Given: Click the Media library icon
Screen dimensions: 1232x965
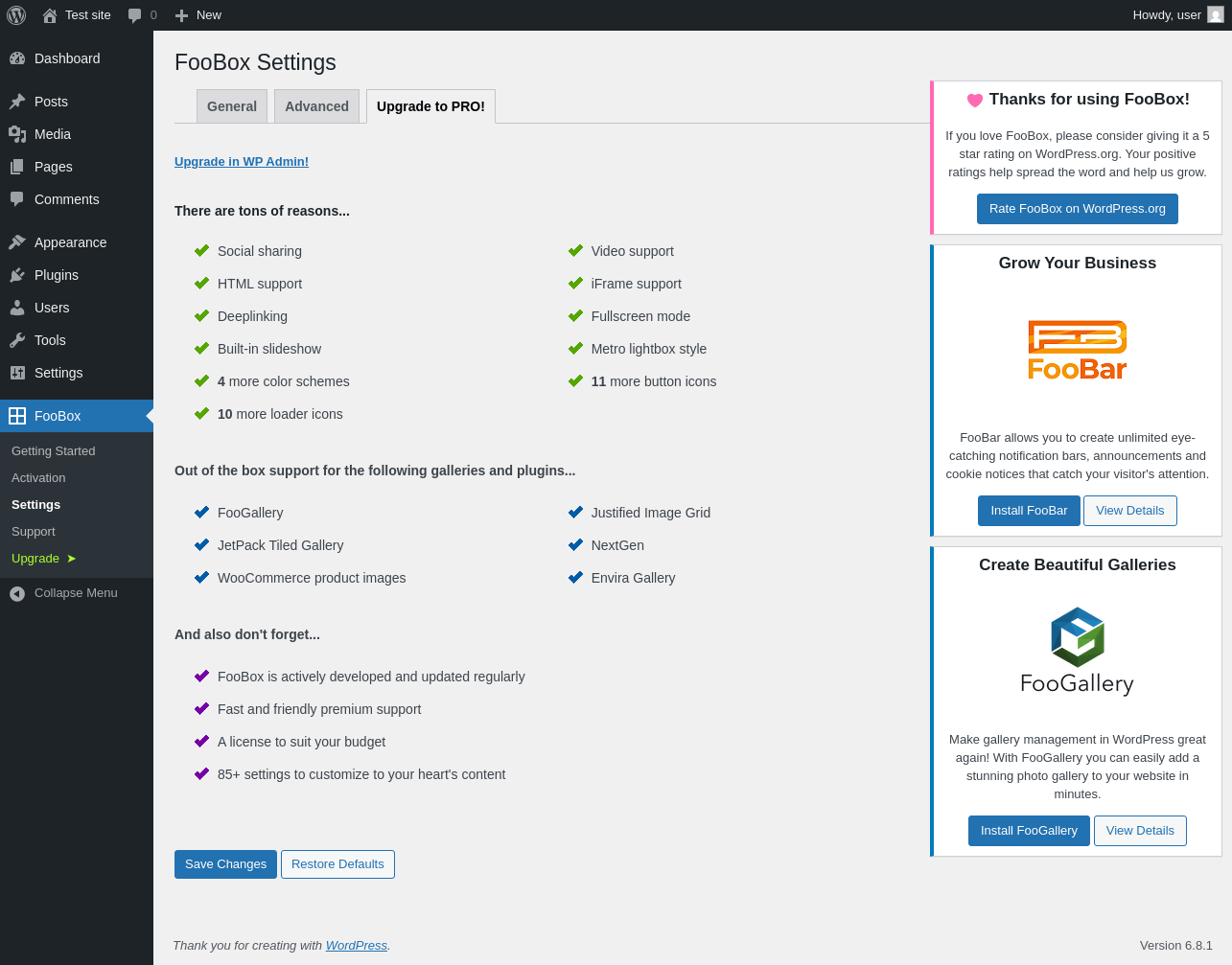Looking at the screenshot, I should (17, 134).
